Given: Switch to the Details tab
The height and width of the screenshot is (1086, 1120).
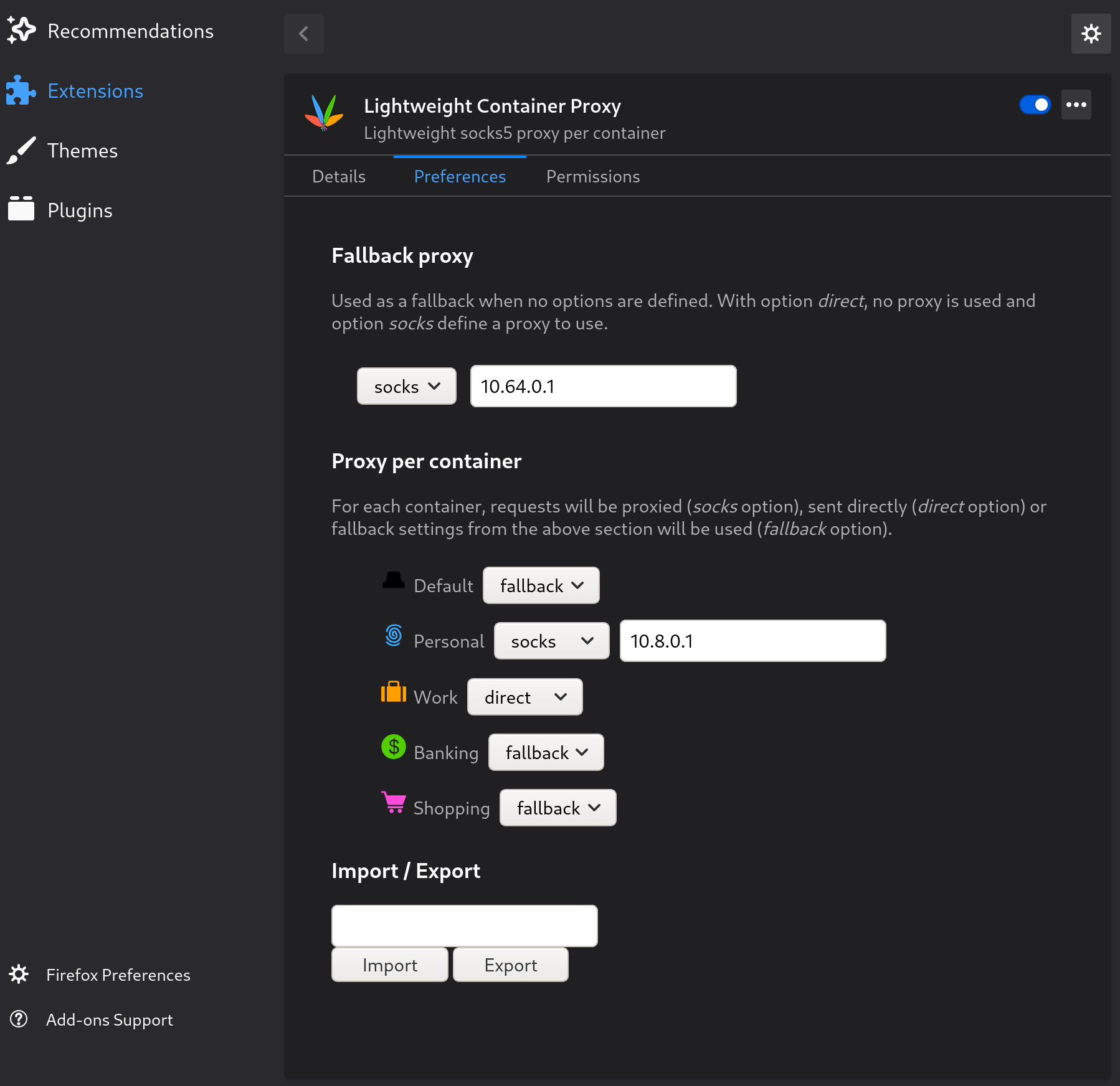Looking at the screenshot, I should click(x=338, y=176).
